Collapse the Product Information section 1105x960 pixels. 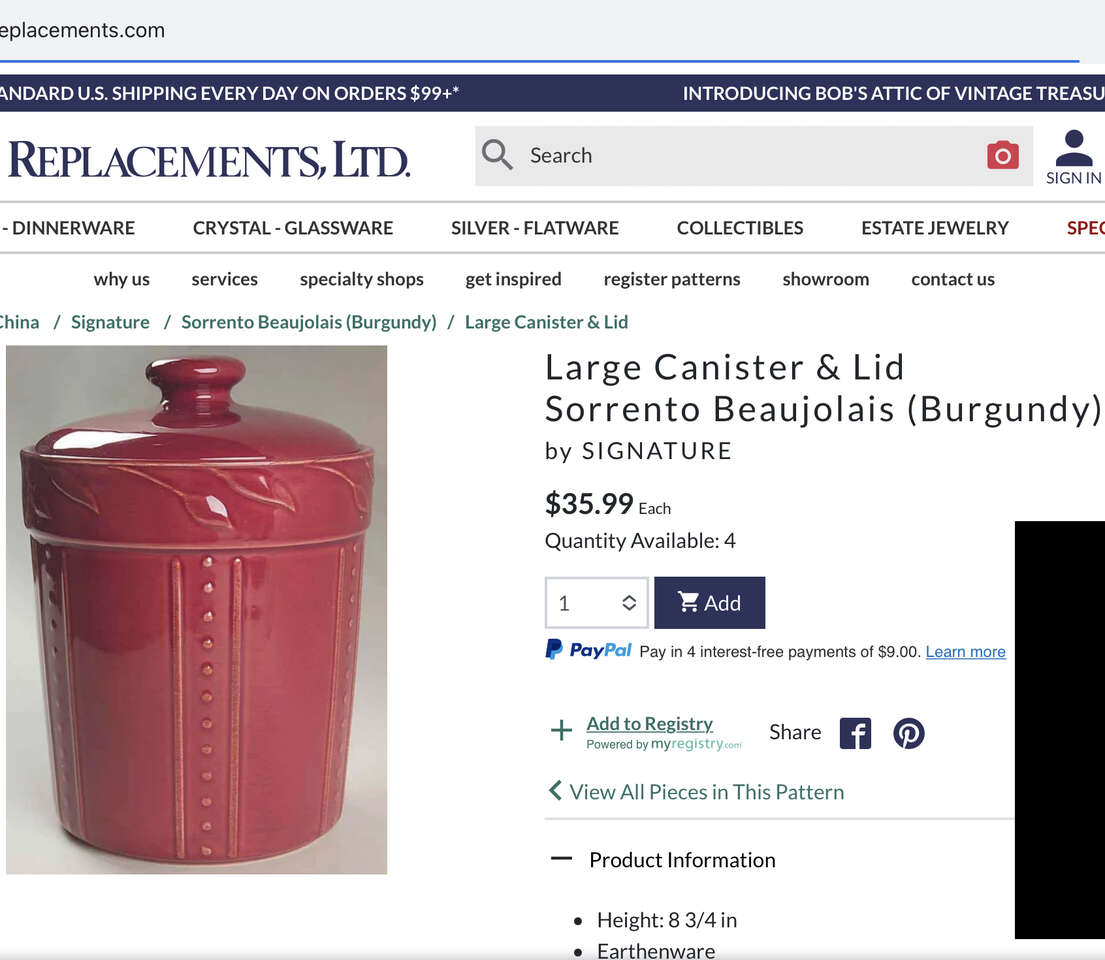[561, 859]
